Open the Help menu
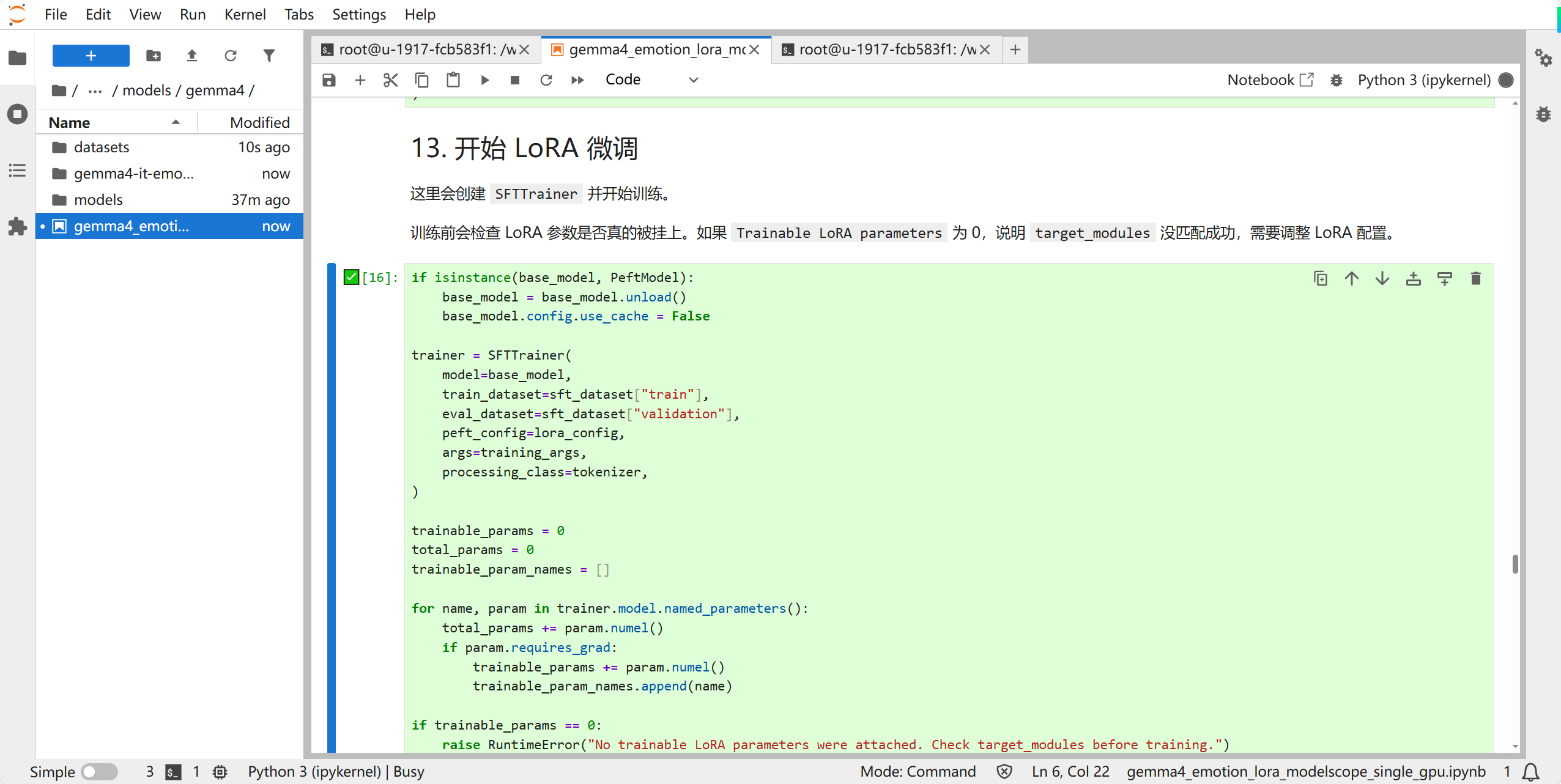 [420, 14]
